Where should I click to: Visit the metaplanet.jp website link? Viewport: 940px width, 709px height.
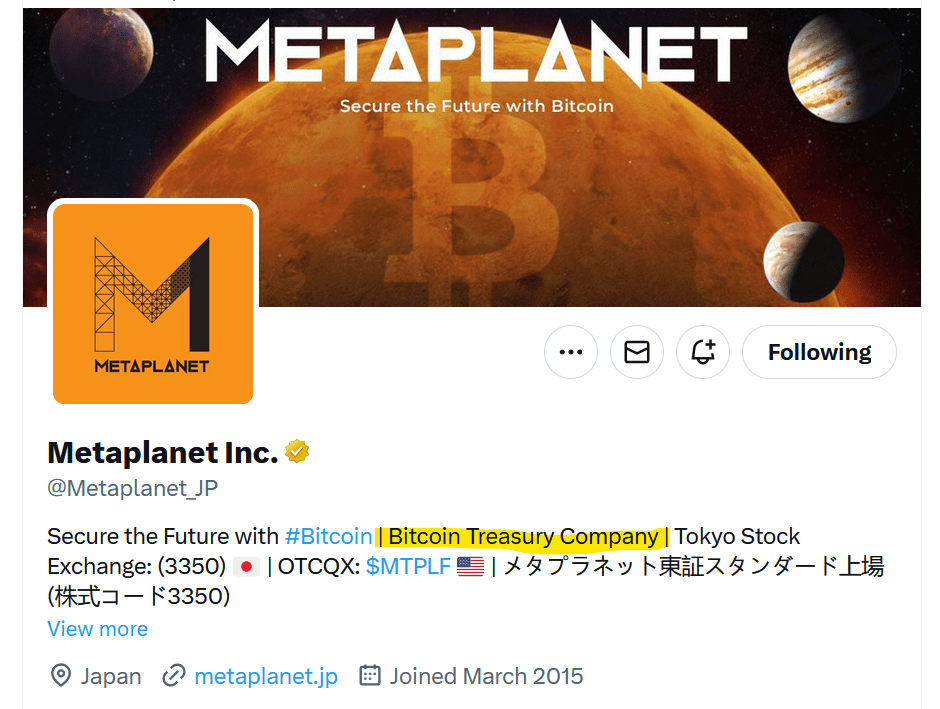click(x=266, y=676)
